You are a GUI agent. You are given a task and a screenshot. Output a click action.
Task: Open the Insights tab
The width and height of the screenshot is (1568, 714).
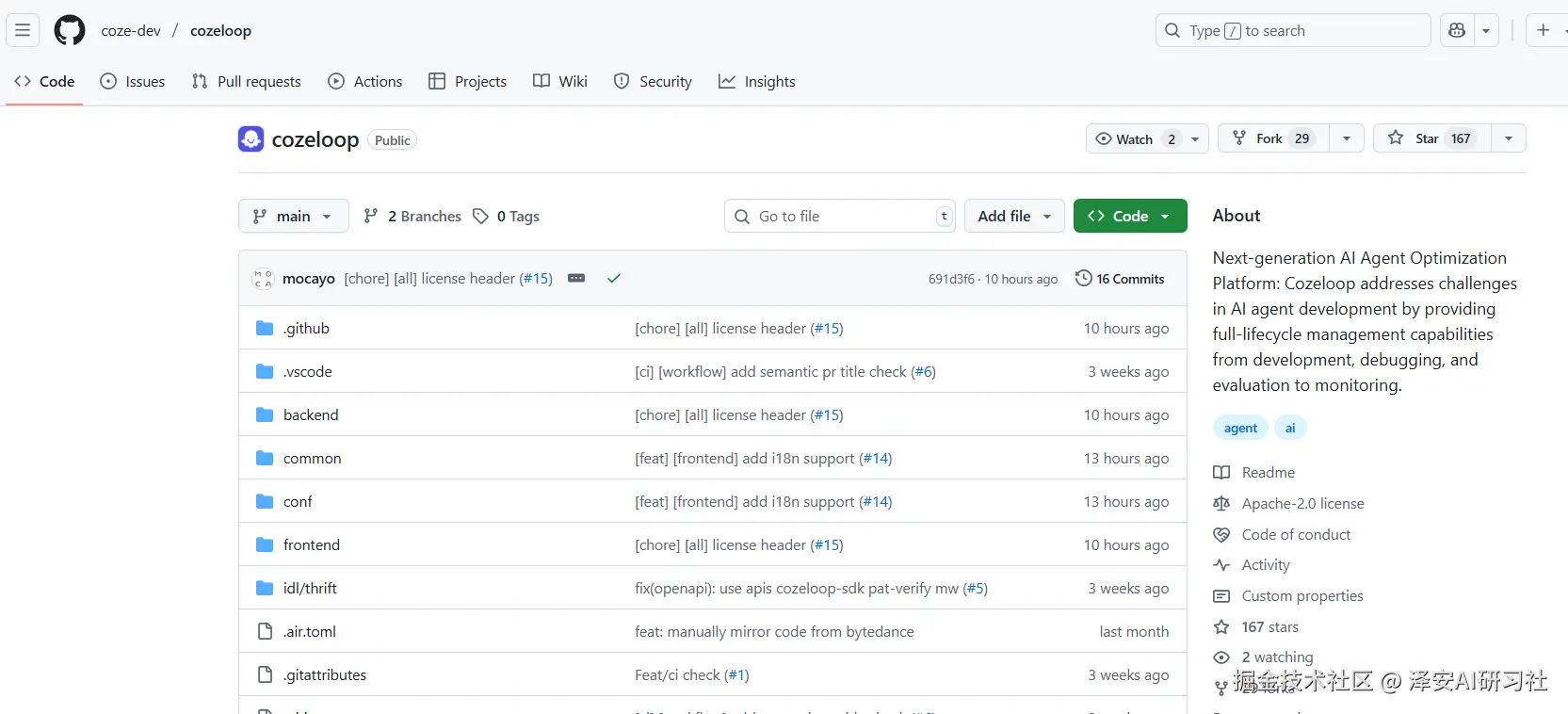coord(757,81)
